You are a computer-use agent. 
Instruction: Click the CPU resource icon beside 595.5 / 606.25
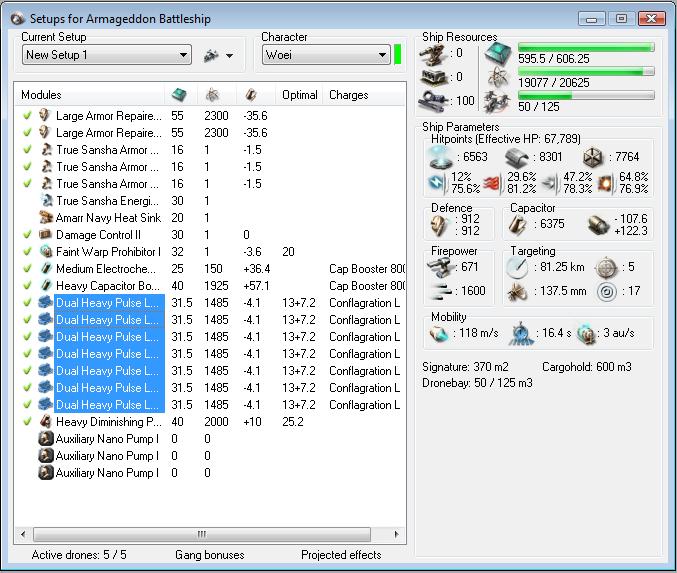tap(498, 54)
